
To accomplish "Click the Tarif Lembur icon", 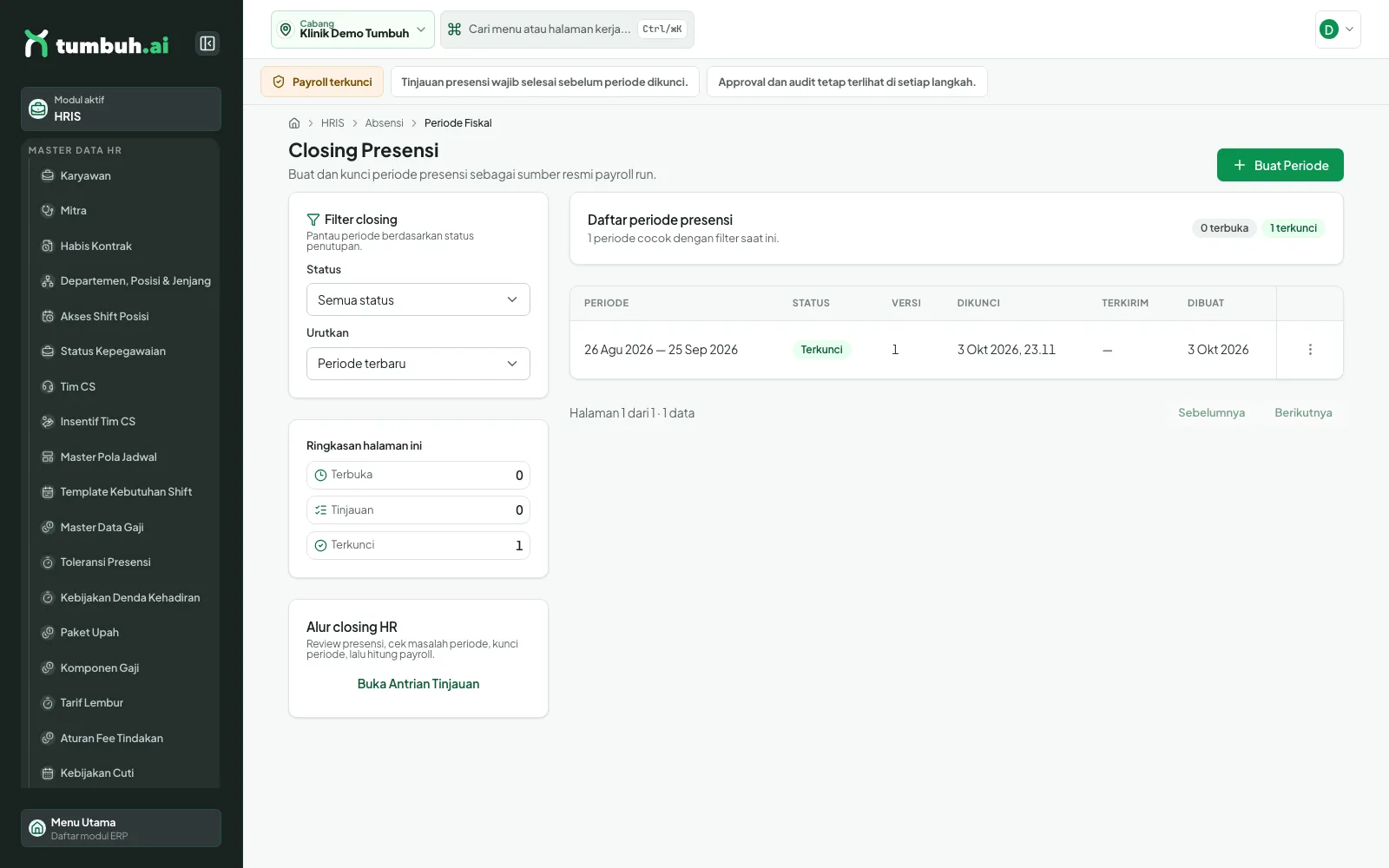I will click(48, 703).
